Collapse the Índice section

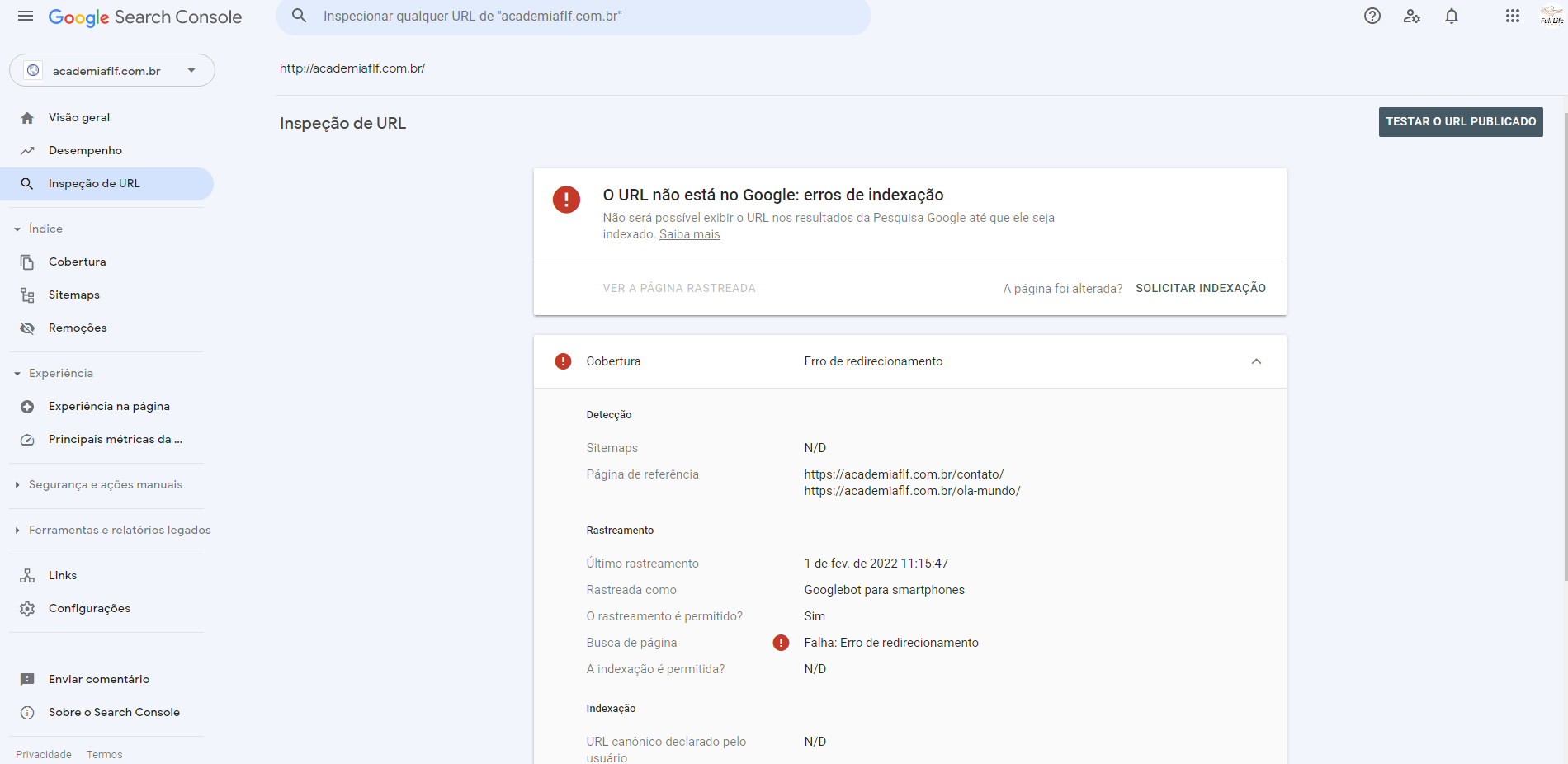click(x=17, y=229)
